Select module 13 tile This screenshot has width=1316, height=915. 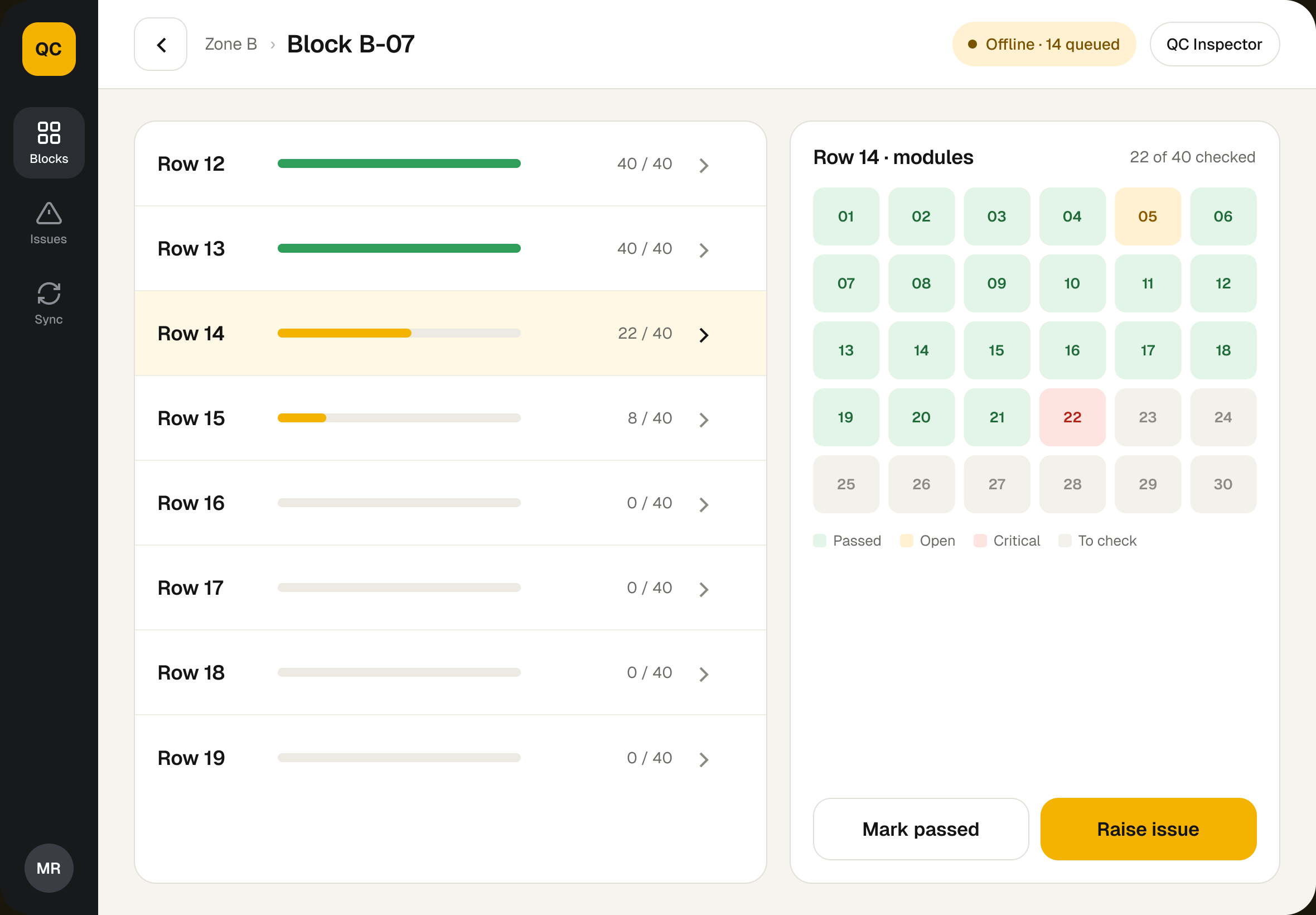point(845,350)
